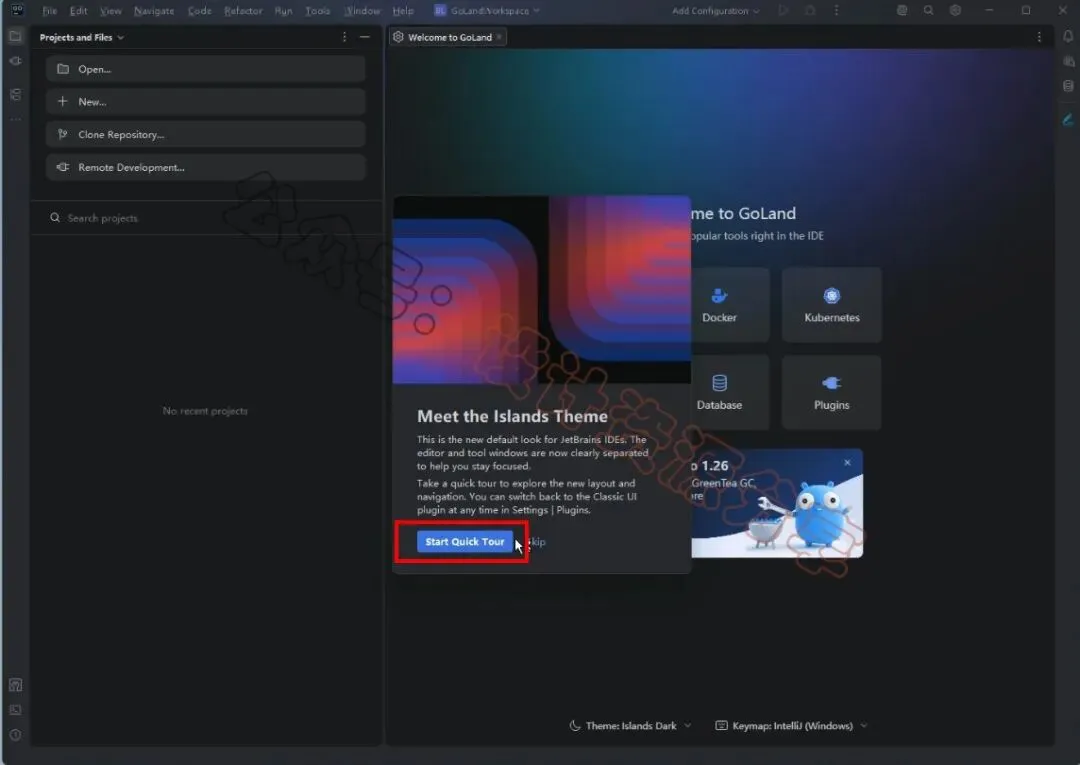Click the 'No recent projects' text
This screenshot has width=1080, height=765.
[x=205, y=411]
